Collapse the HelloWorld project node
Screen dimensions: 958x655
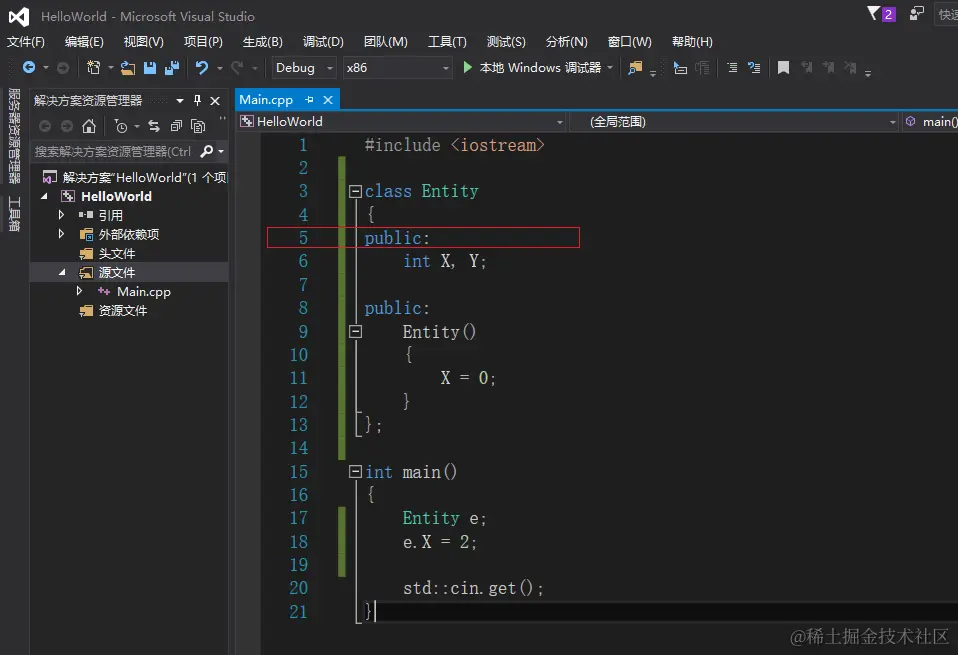(44, 196)
